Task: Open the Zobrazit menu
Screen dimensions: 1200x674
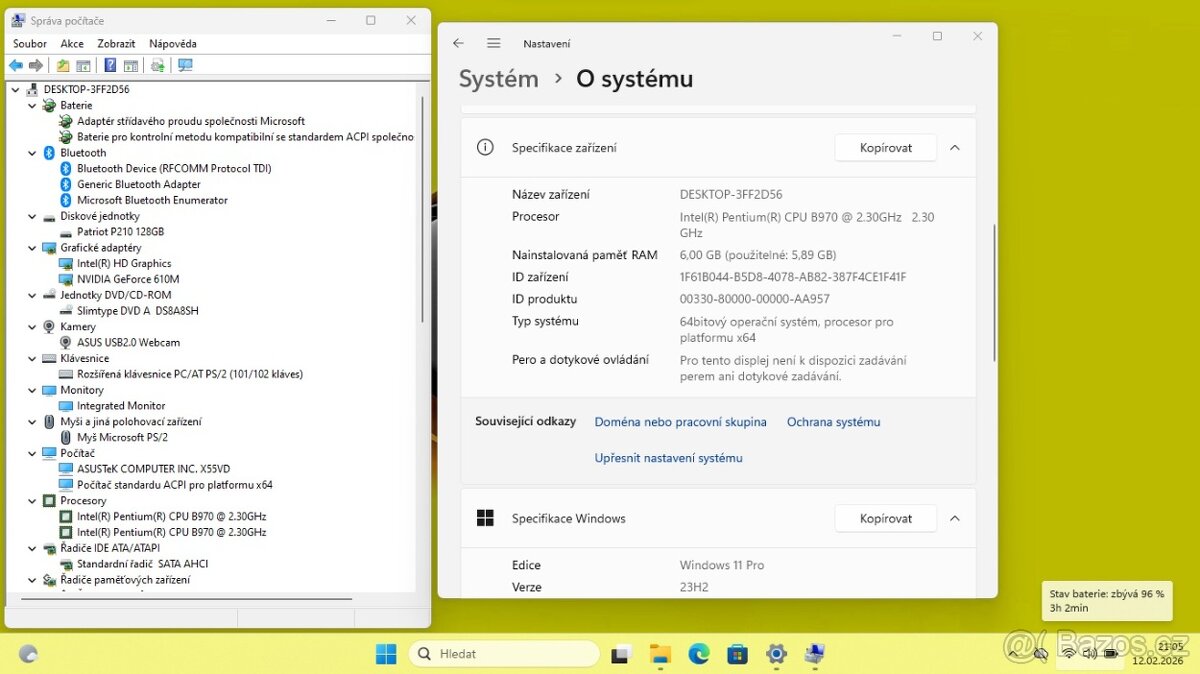Action: point(116,44)
